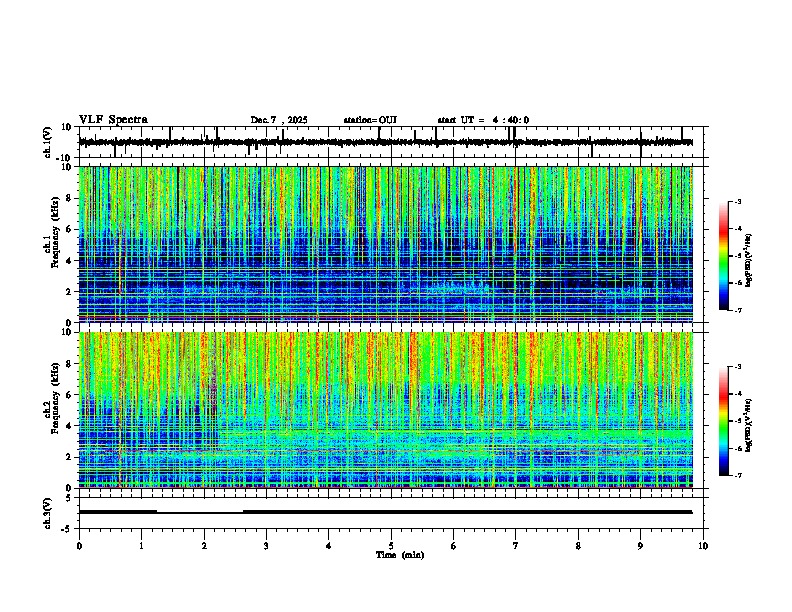The width and height of the screenshot is (792, 612).
Task: Click inside the ch.1 spectrogram plot
Action: click(x=386, y=244)
